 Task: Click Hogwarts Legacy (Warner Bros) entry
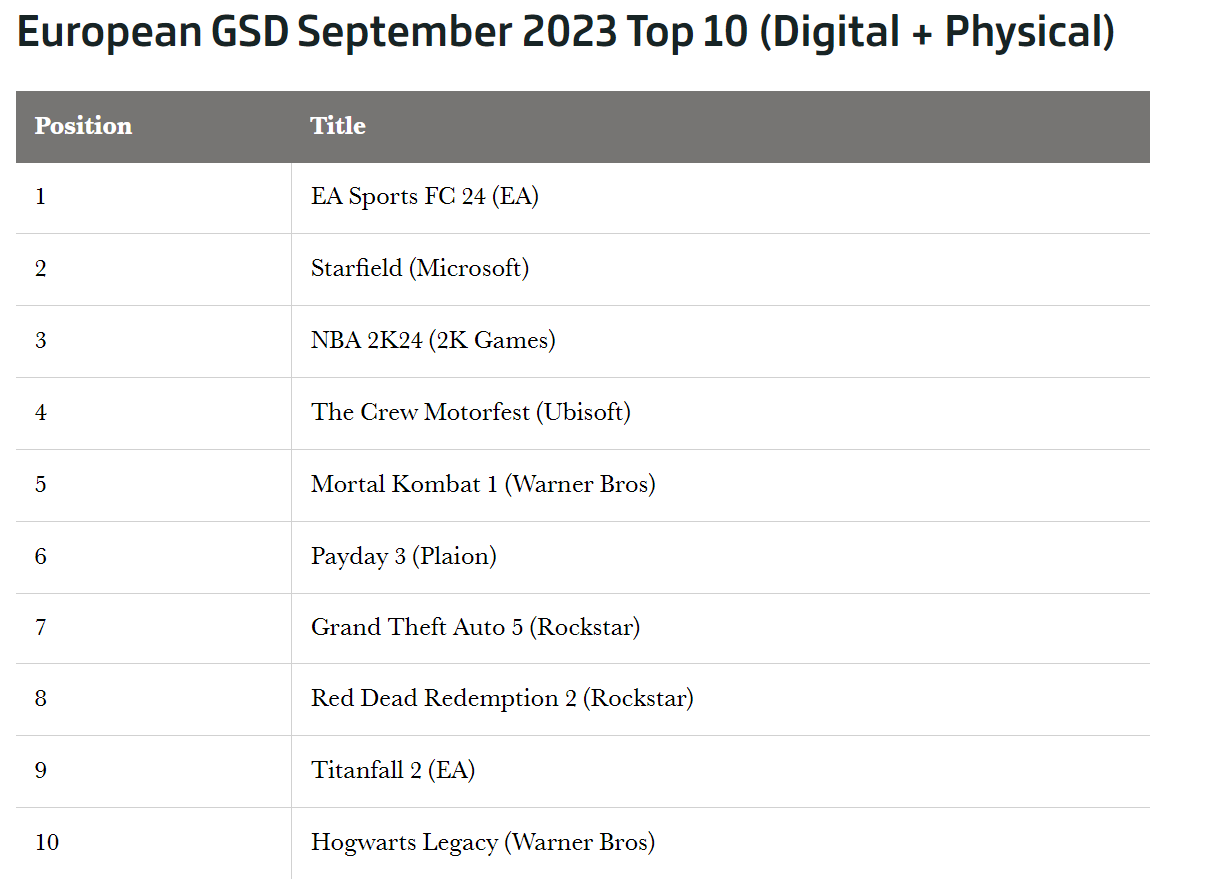click(x=483, y=842)
